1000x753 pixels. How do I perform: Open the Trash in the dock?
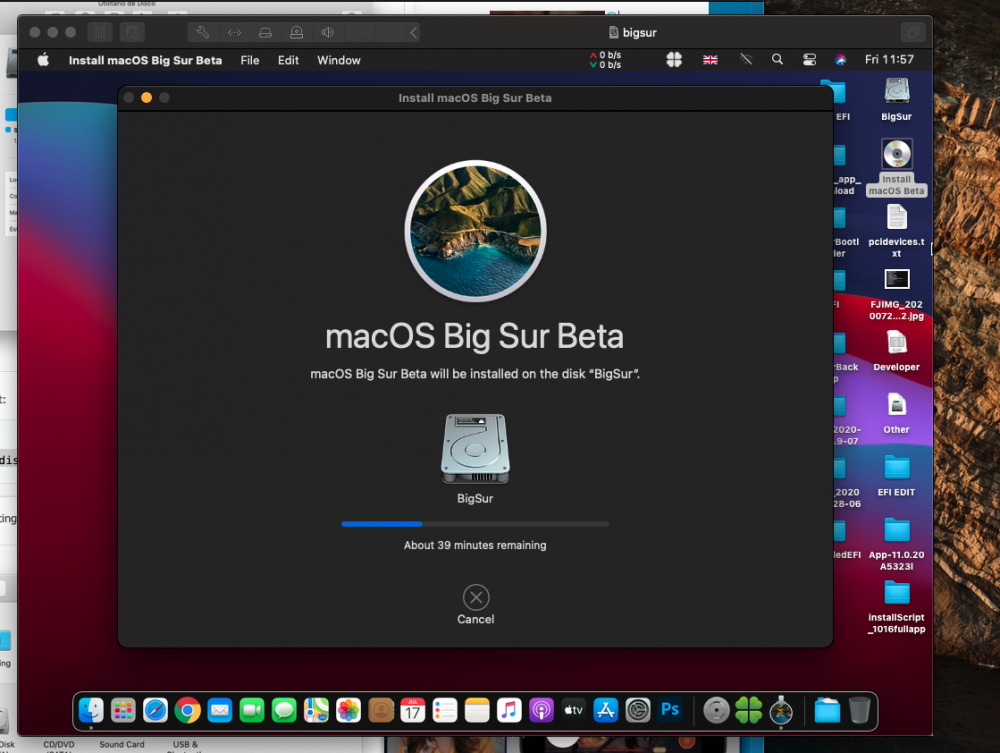point(859,710)
